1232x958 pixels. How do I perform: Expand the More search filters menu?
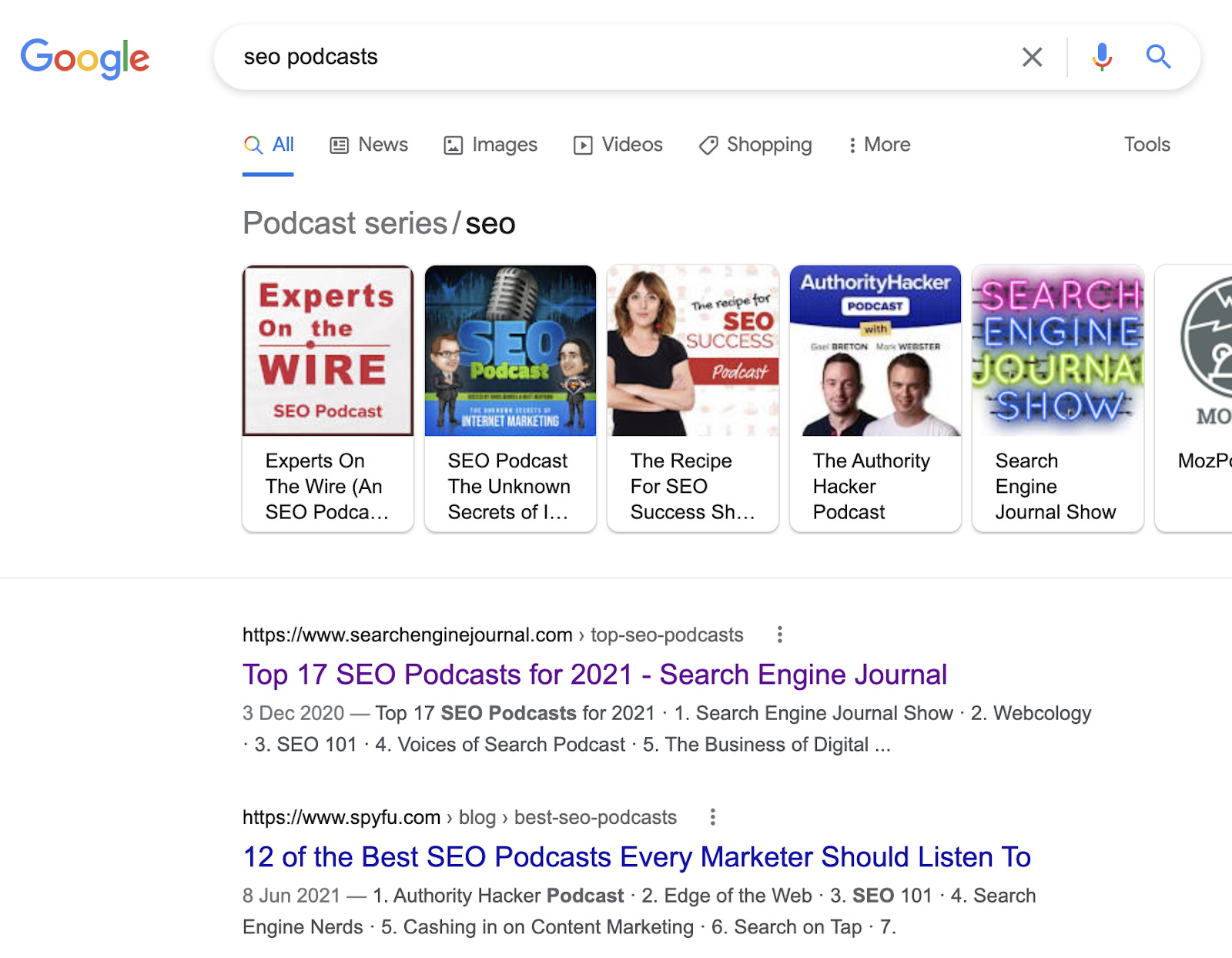tap(879, 145)
